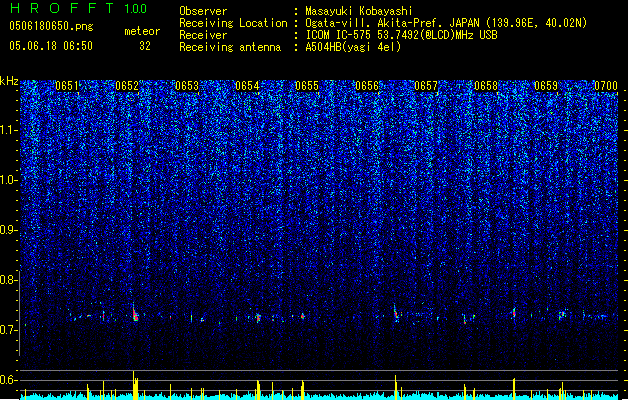Screen dimensions: 629x400
Task: Click the antenna value A504HB(yagi 4el)
Action: pos(353,47)
